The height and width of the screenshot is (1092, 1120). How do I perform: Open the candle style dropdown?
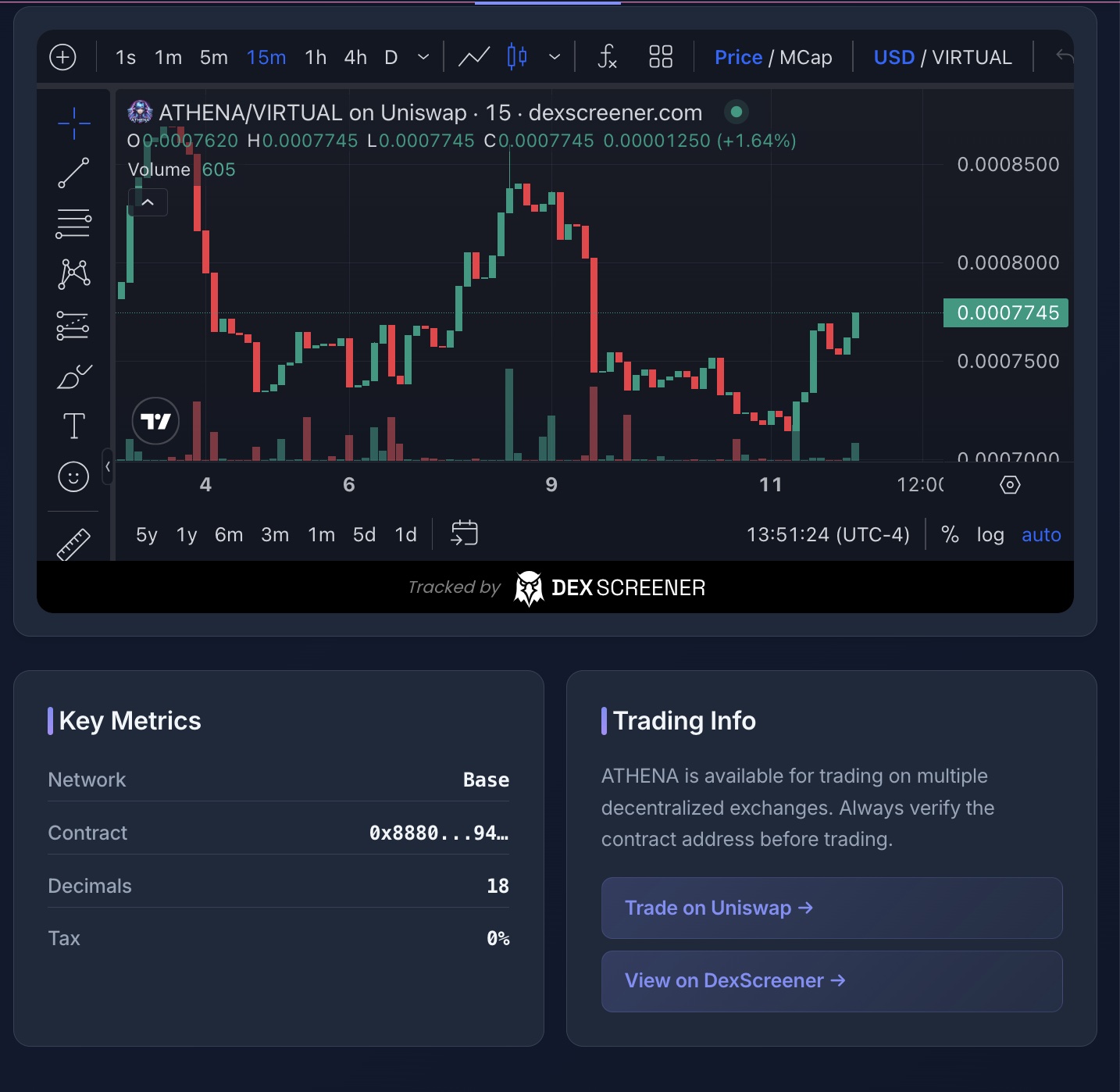(x=555, y=56)
